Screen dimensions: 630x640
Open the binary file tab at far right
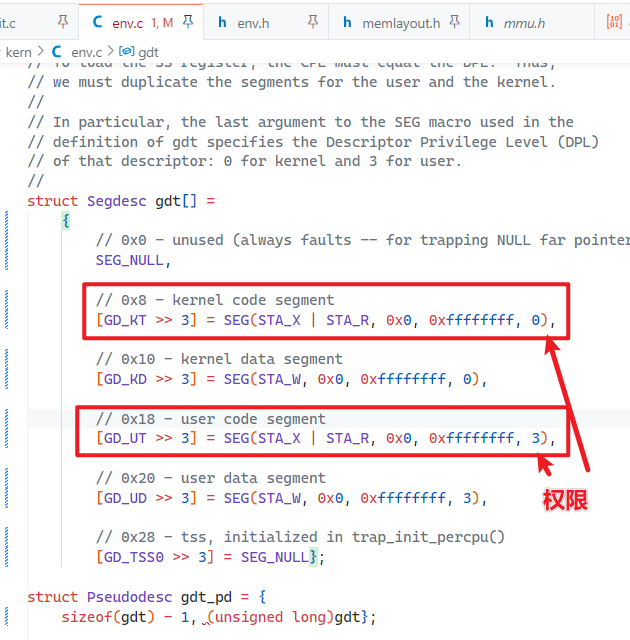(614, 21)
